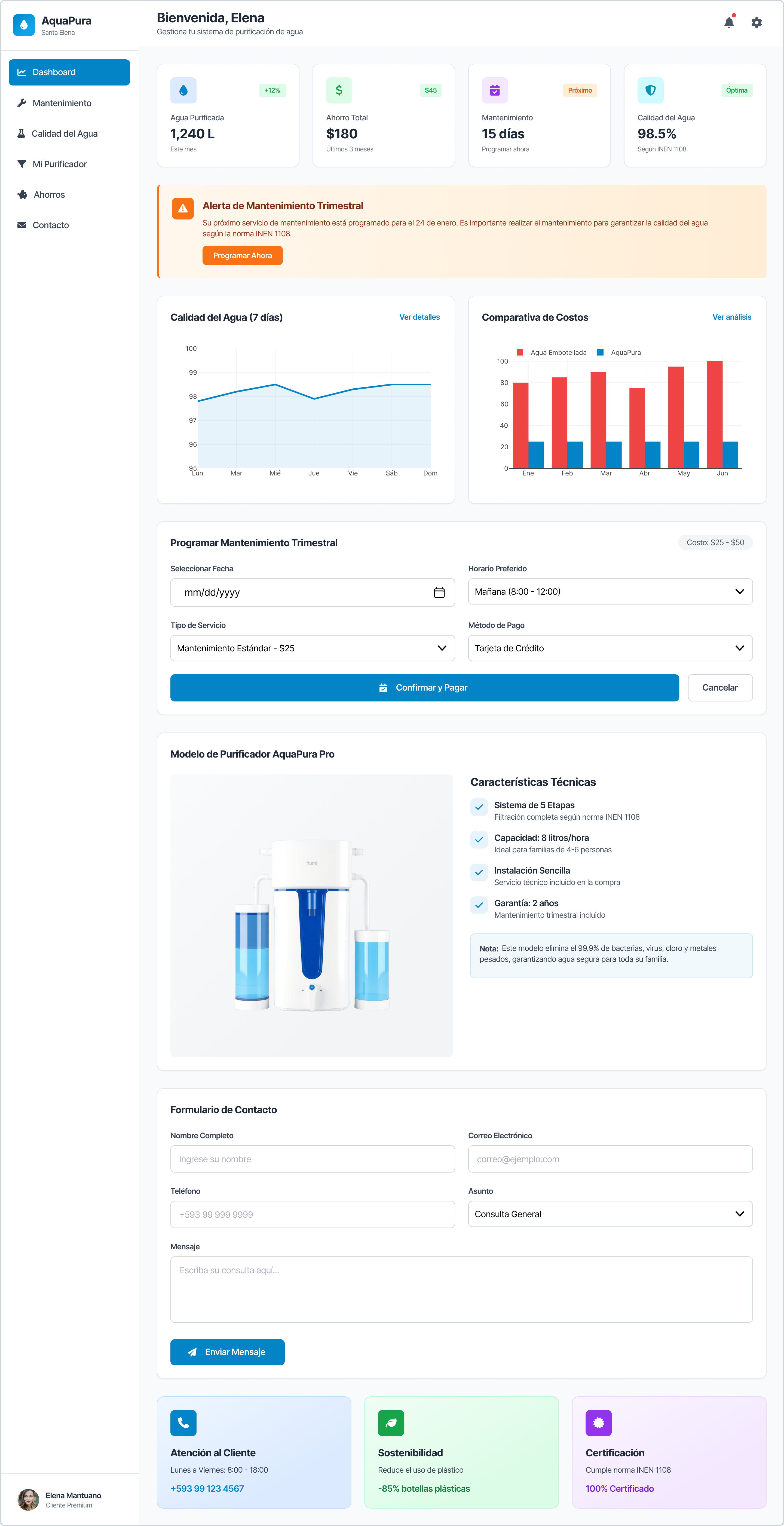Open Mi Purificador sidebar item
This screenshot has height=1526, width=784.
click(69, 164)
